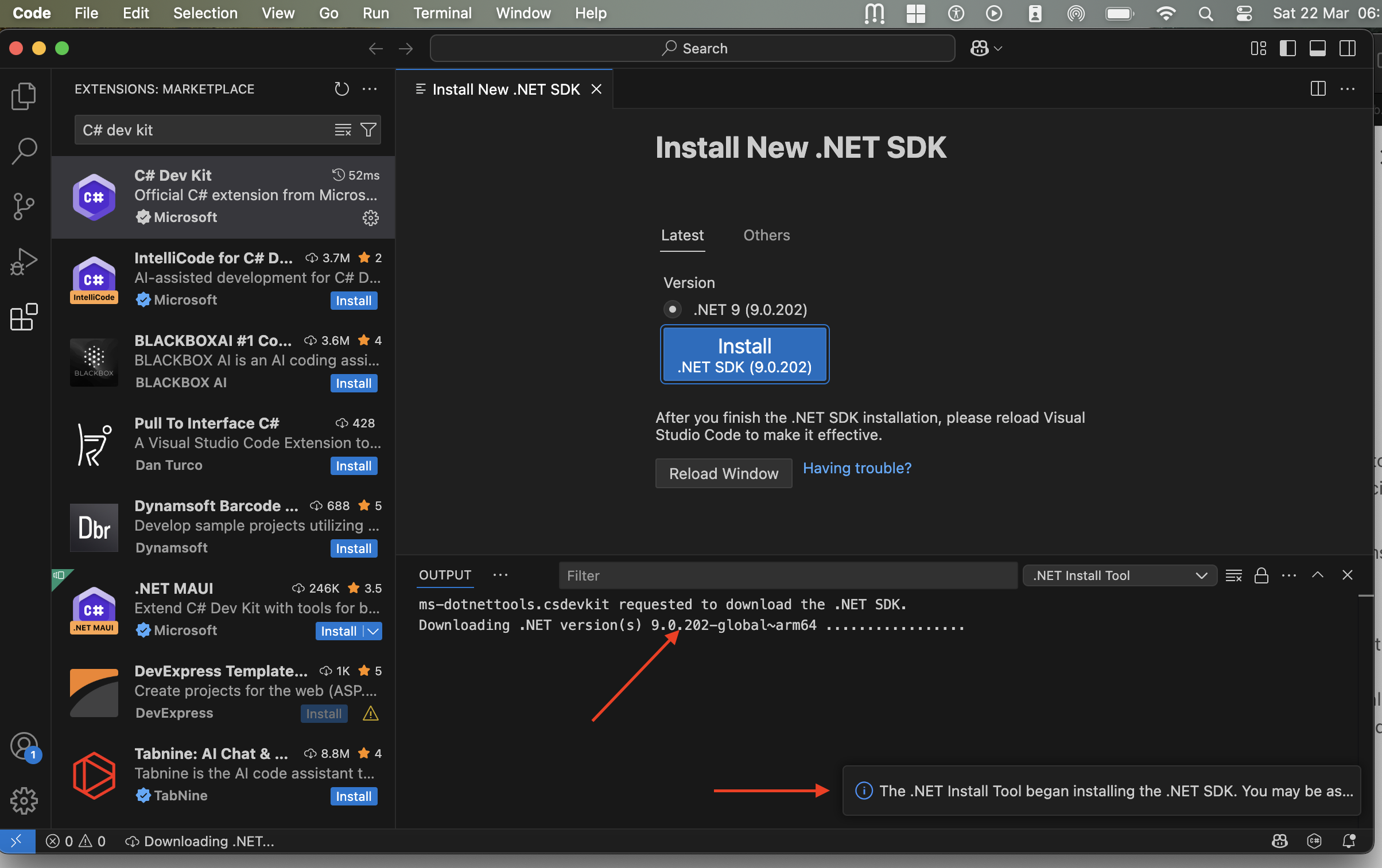The image size is (1382, 868).
Task: Click the output Filter input field
Action: 787,575
